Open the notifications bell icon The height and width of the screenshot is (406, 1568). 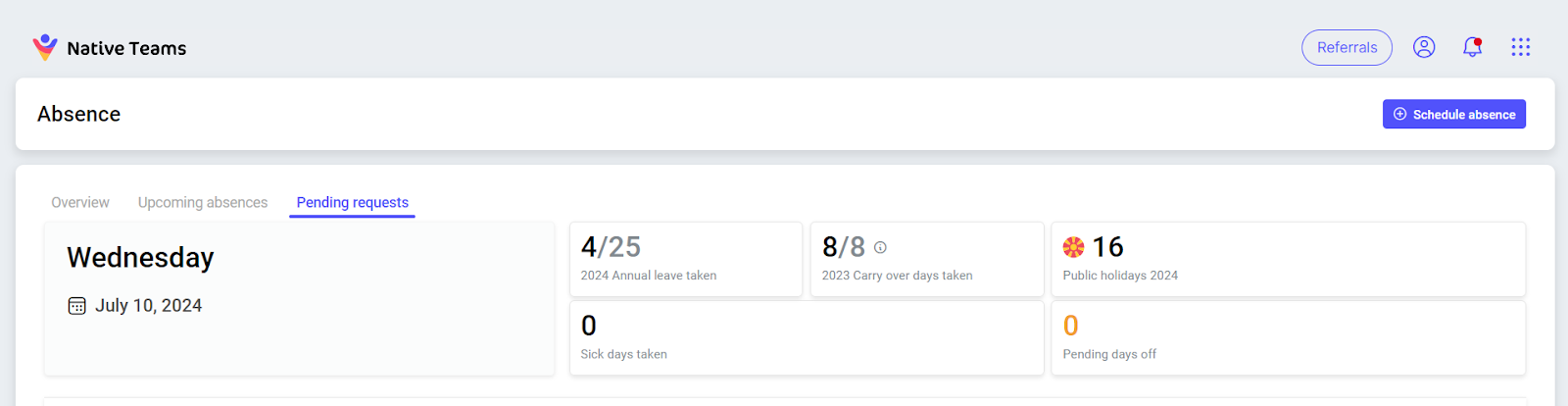pos(1472,47)
